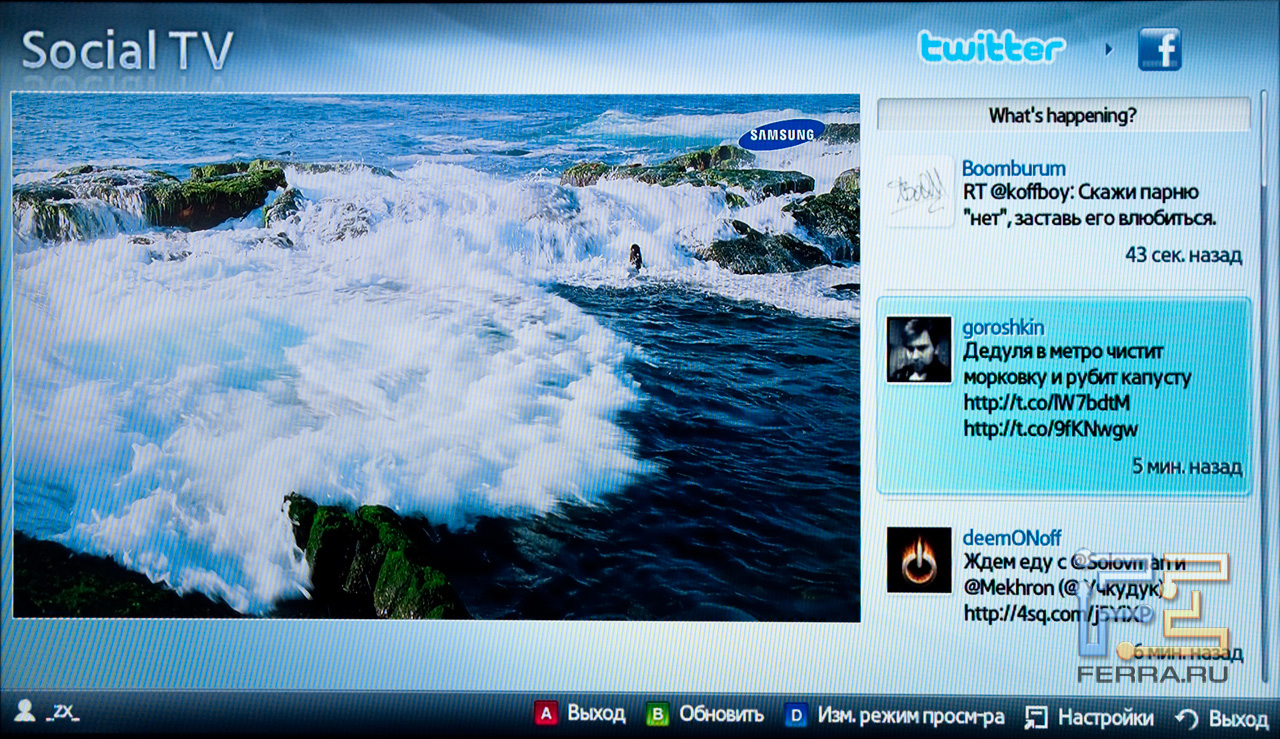
Task: Open the http://t.co/lW7bdtM link
Action: point(1047,403)
